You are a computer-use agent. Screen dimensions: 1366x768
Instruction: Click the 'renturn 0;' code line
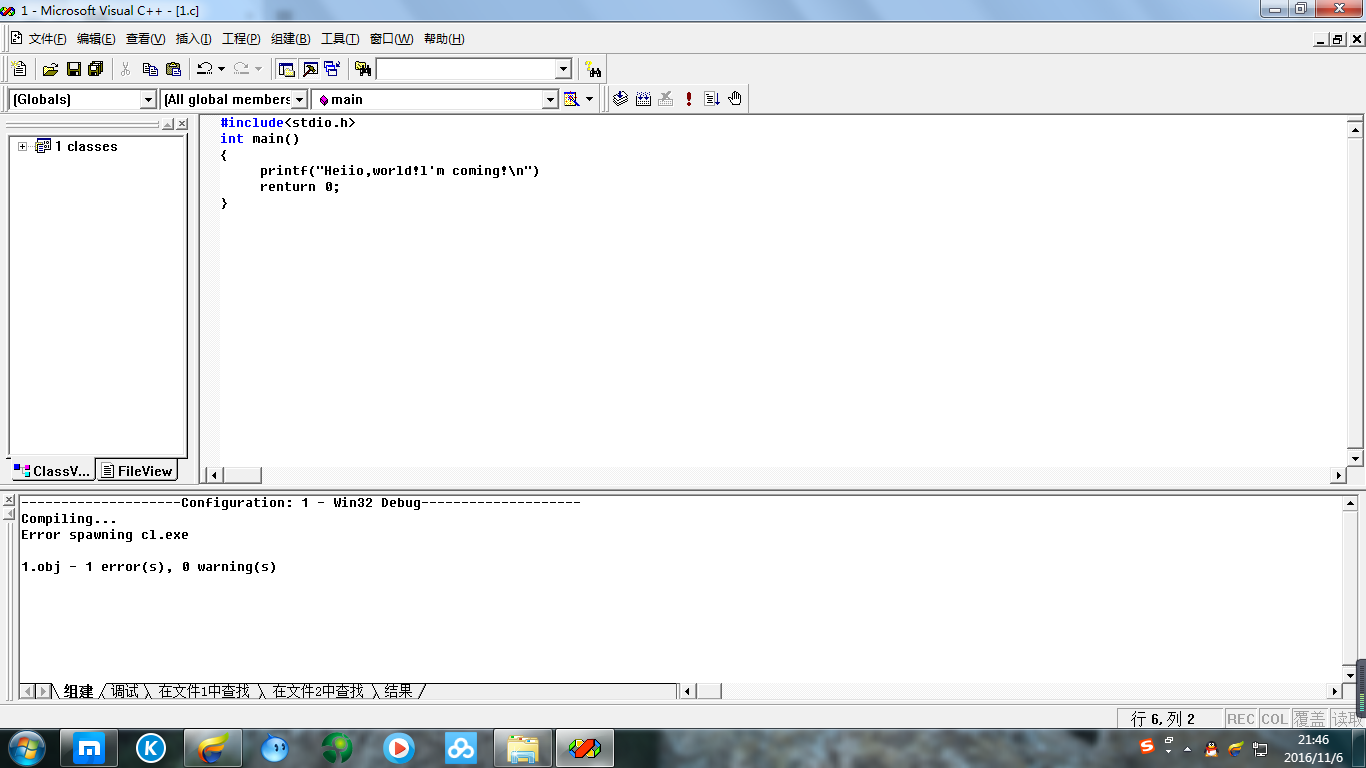pos(300,187)
